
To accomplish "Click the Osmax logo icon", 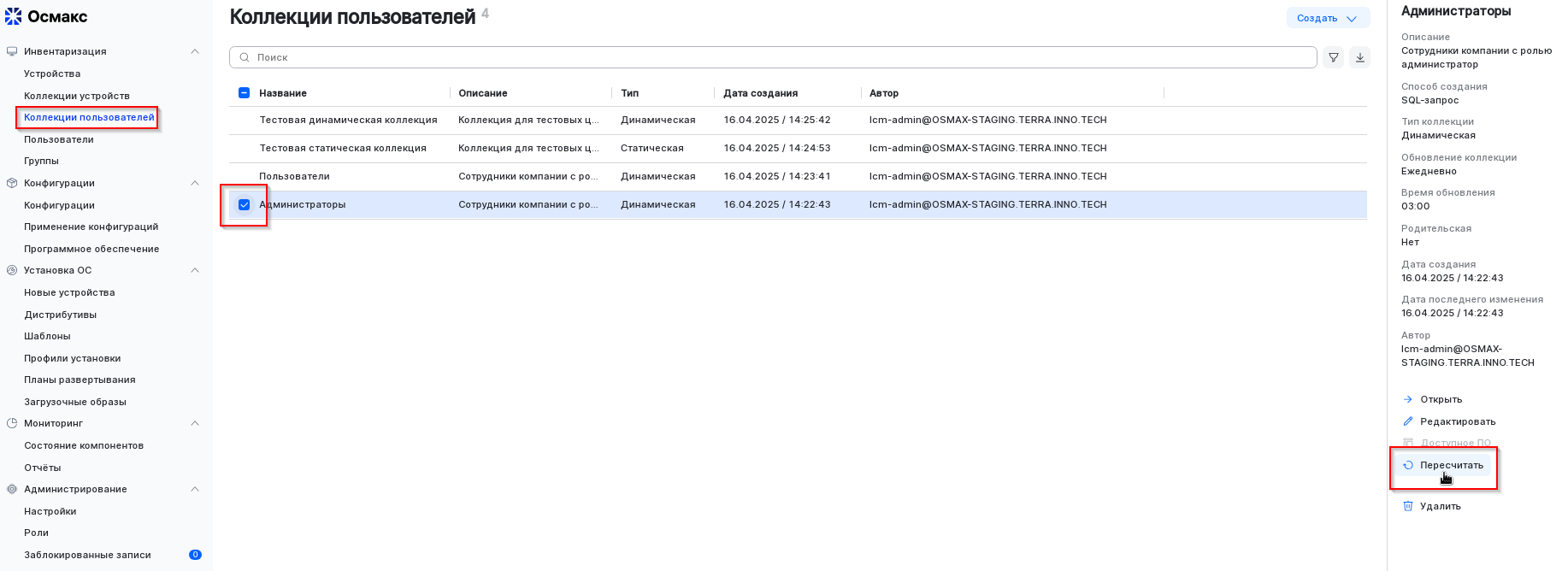I will tap(14, 16).
